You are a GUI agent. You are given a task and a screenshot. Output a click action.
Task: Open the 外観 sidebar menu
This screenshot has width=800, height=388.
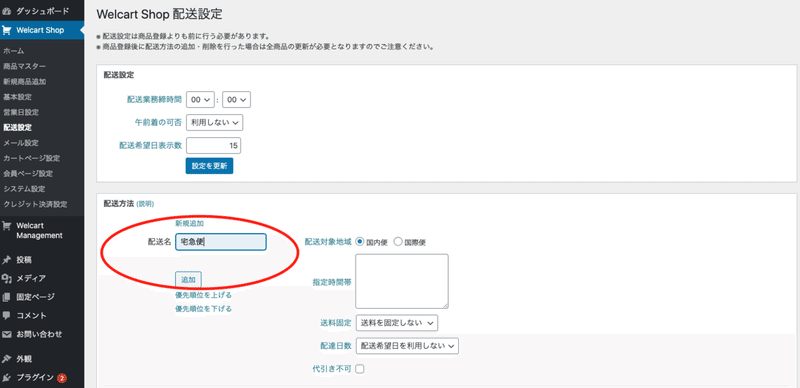pos(24,359)
